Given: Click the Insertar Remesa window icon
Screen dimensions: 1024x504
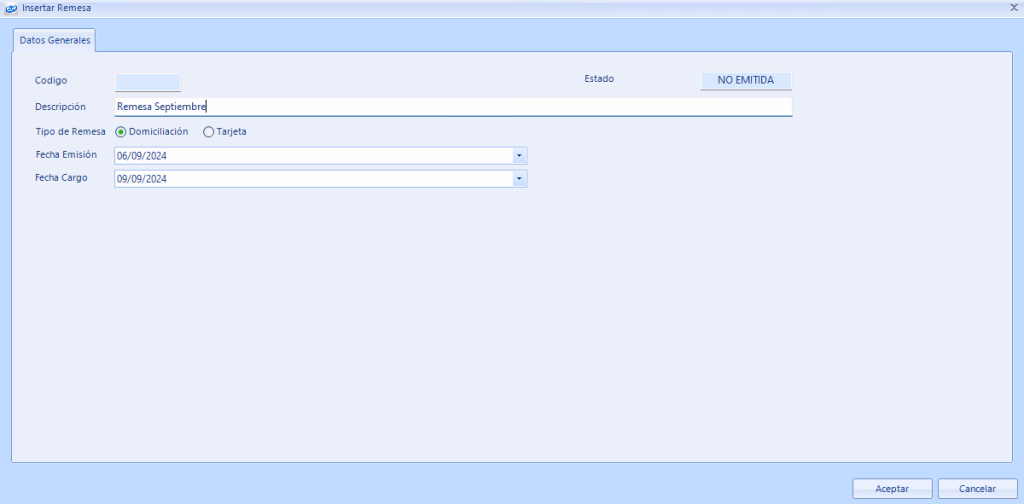Looking at the screenshot, I should click(x=11, y=8).
